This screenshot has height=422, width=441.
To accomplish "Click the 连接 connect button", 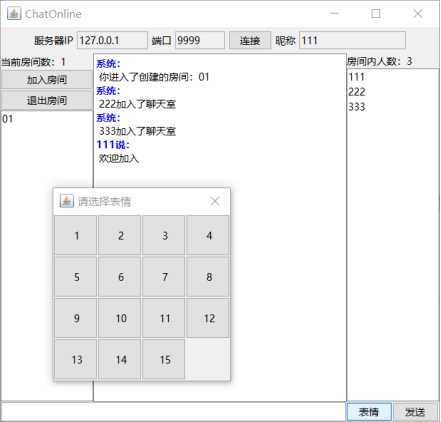I will click(250, 40).
